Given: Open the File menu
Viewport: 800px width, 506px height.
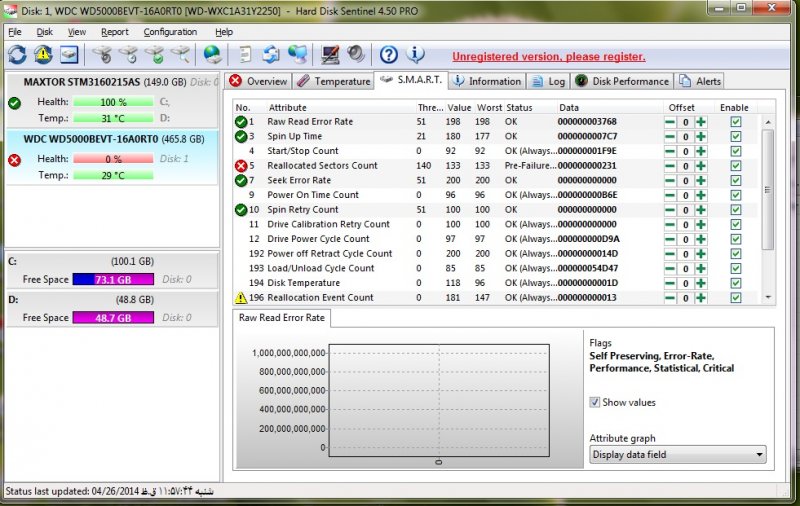Looking at the screenshot, I should (15, 32).
